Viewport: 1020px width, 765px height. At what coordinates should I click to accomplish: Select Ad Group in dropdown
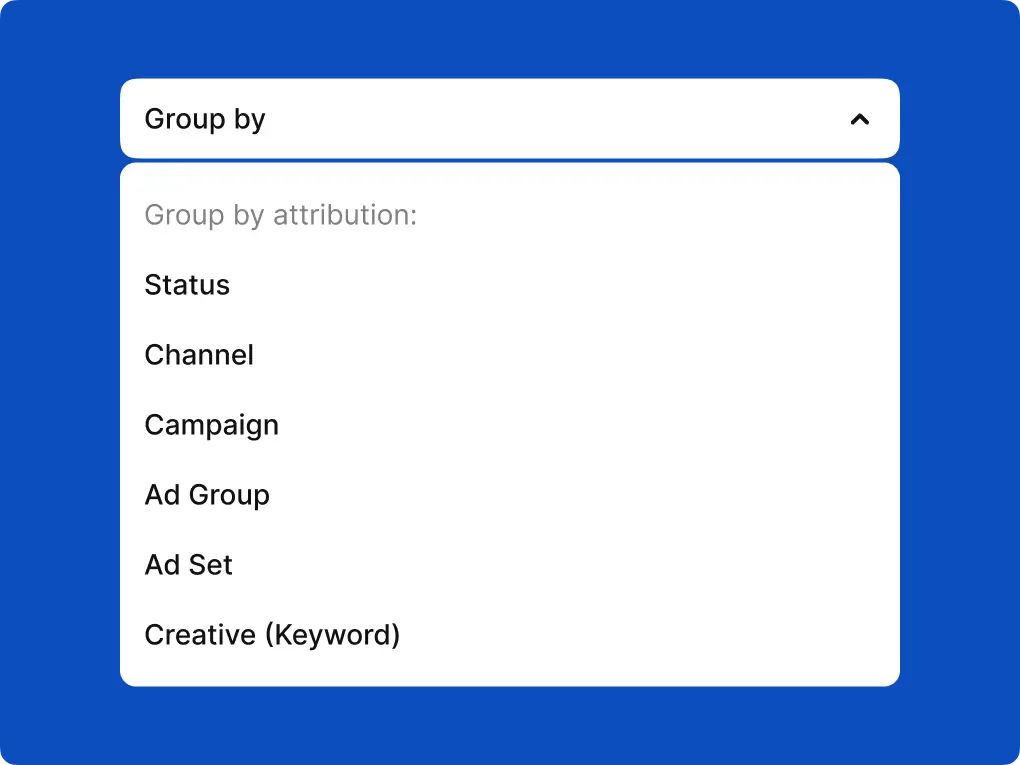207,496
